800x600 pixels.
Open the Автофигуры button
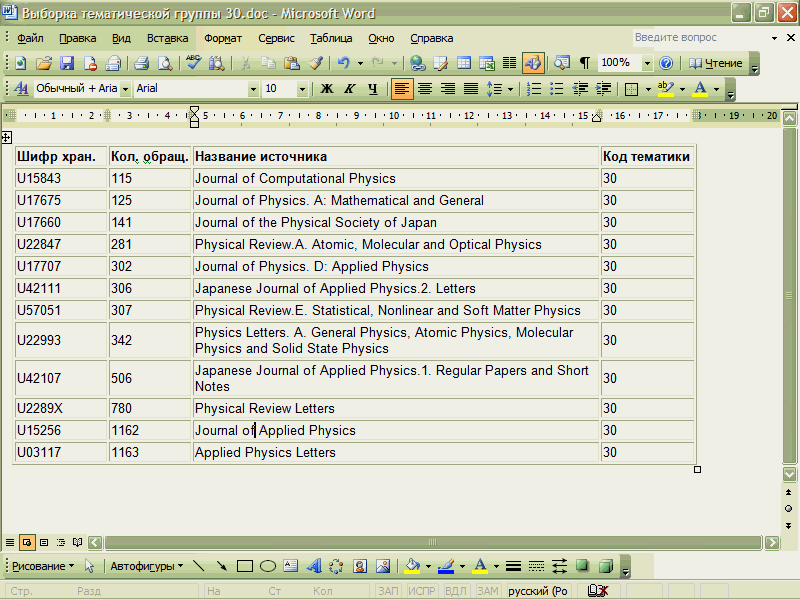(x=146, y=566)
